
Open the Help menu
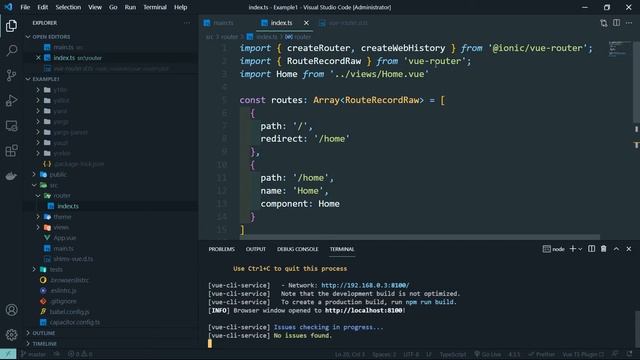180,7
